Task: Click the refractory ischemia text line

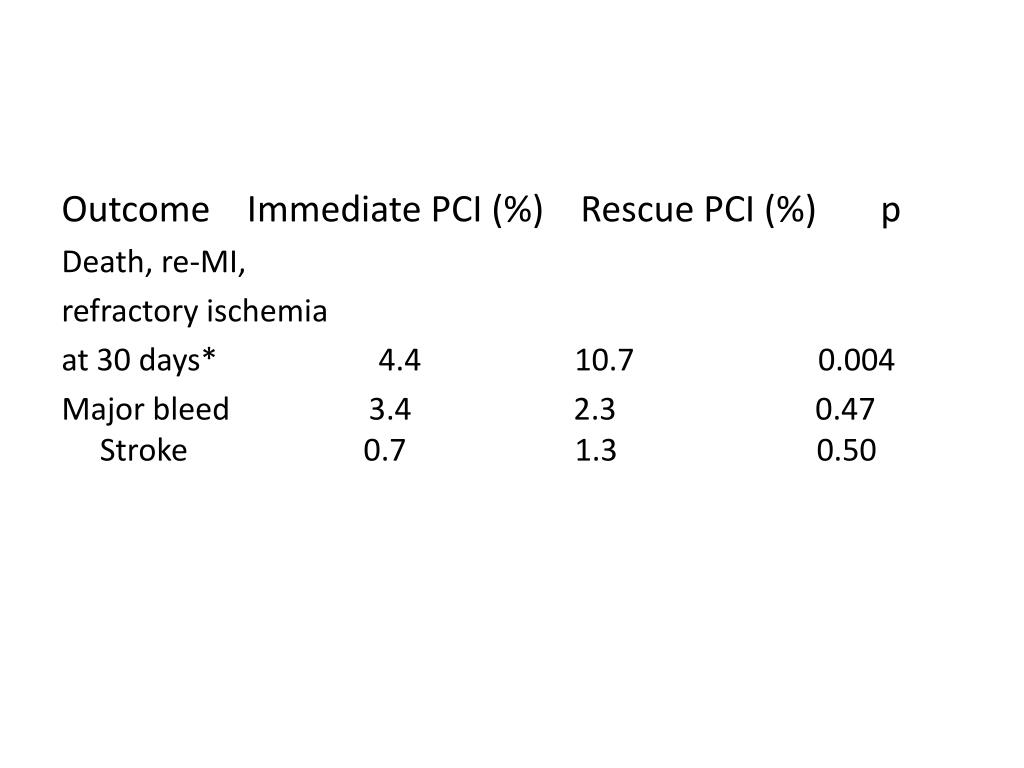Action: [x=195, y=312]
